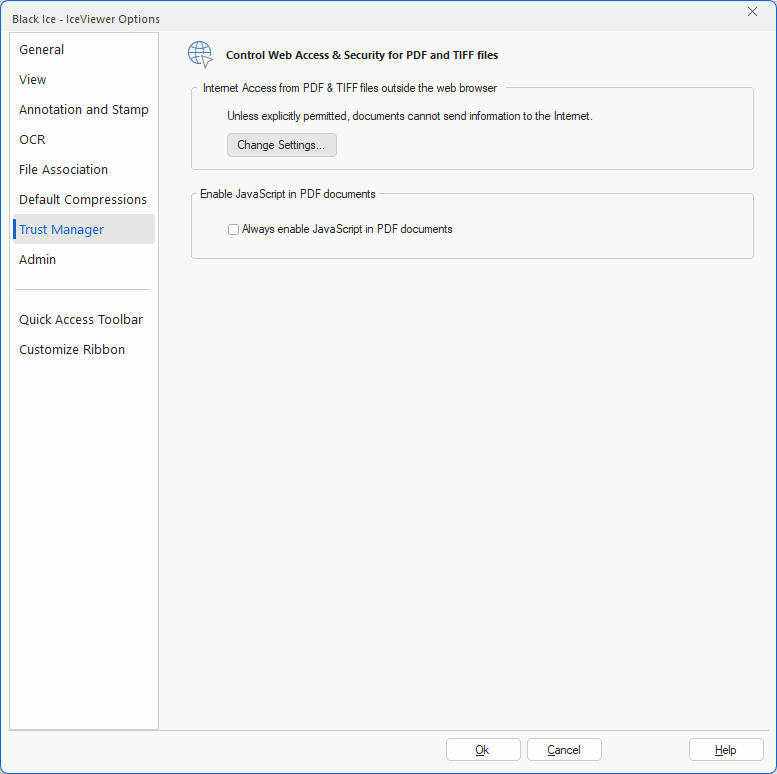Viewport: 777px width, 774px height.
Task: Go to the OCR options
Action: click(83, 140)
